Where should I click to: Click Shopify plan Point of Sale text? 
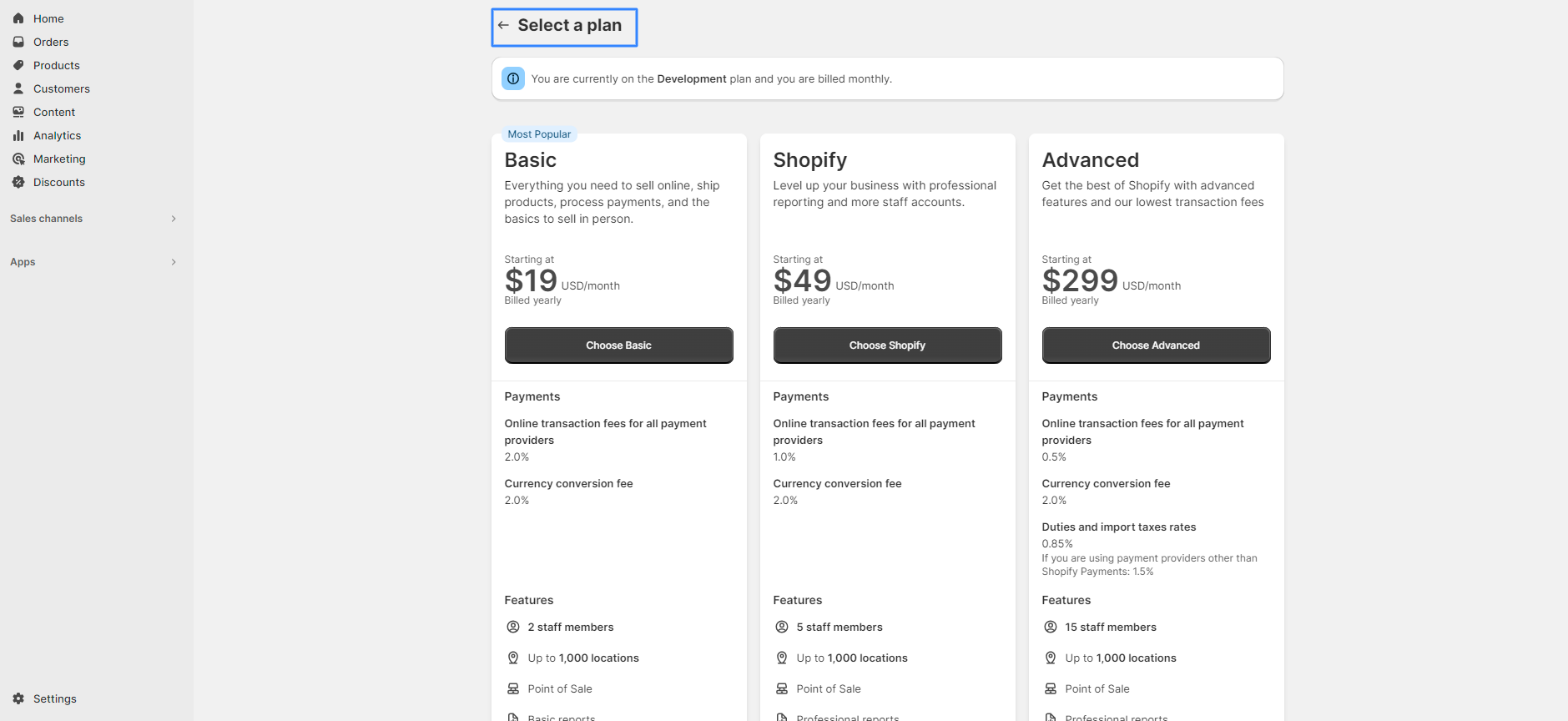pyautogui.click(x=829, y=689)
